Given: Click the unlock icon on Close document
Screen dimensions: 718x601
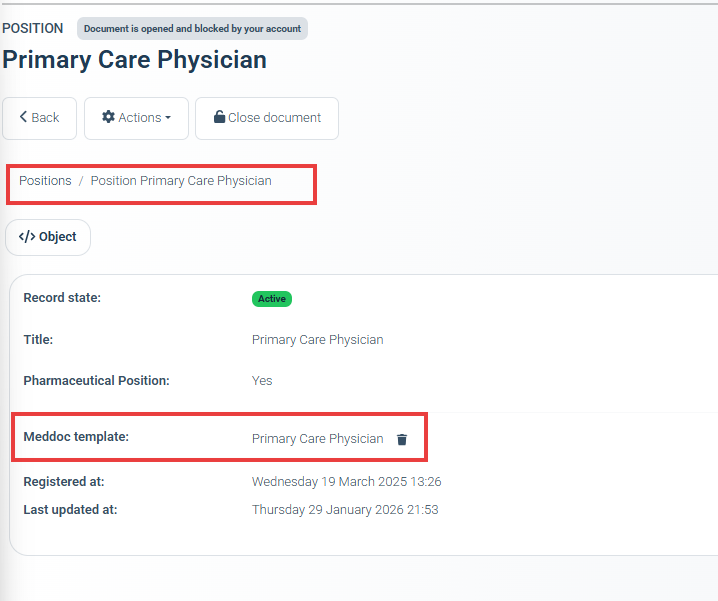Looking at the screenshot, I should (219, 117).
